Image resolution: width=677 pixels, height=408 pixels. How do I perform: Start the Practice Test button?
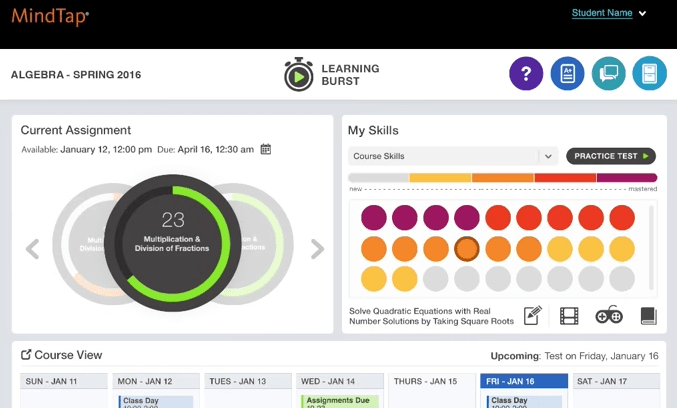coord(611,156)
